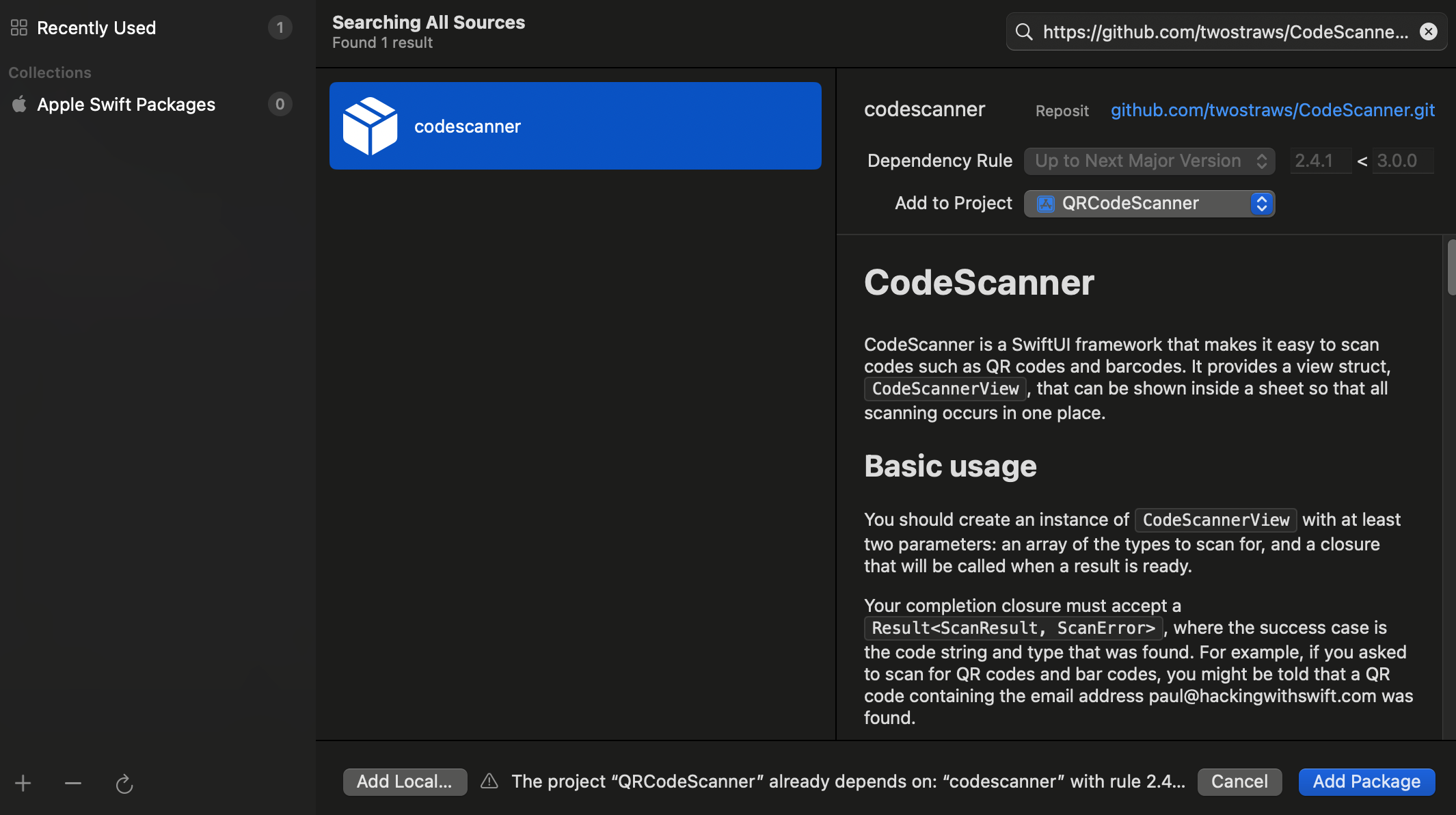The image size is (1456, 815).
Task: Click the QRCodeScanner project popup arrows
Action: click(x=1261, y=203)
